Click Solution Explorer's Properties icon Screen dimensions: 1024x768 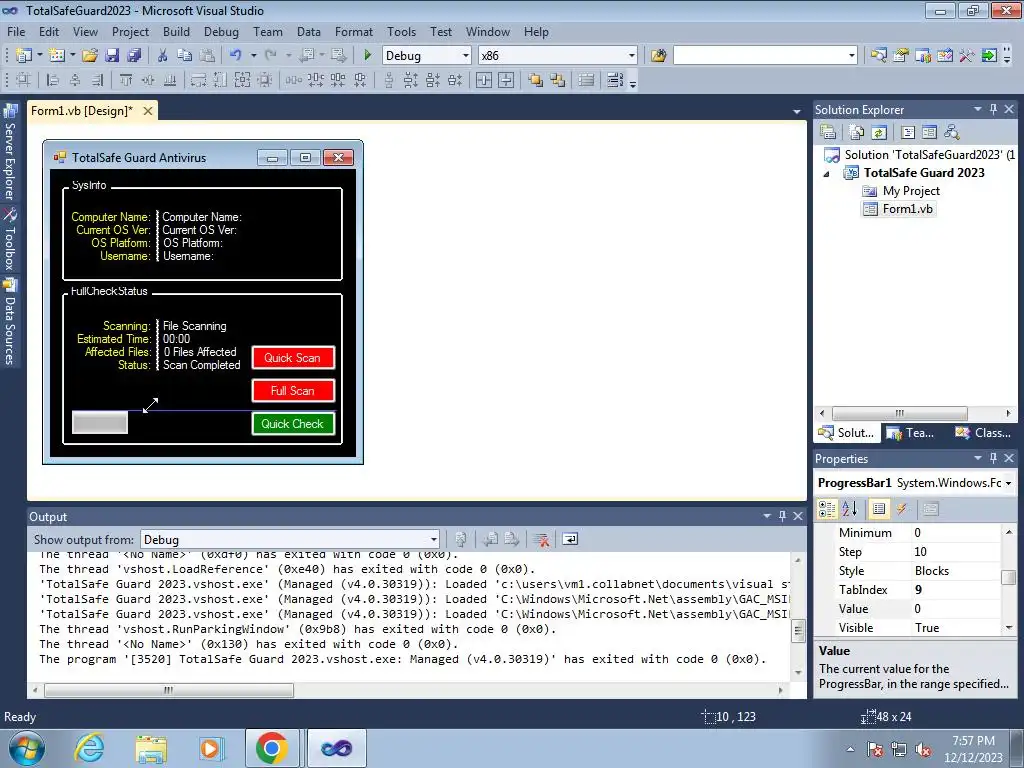click(x=828, y=133)
